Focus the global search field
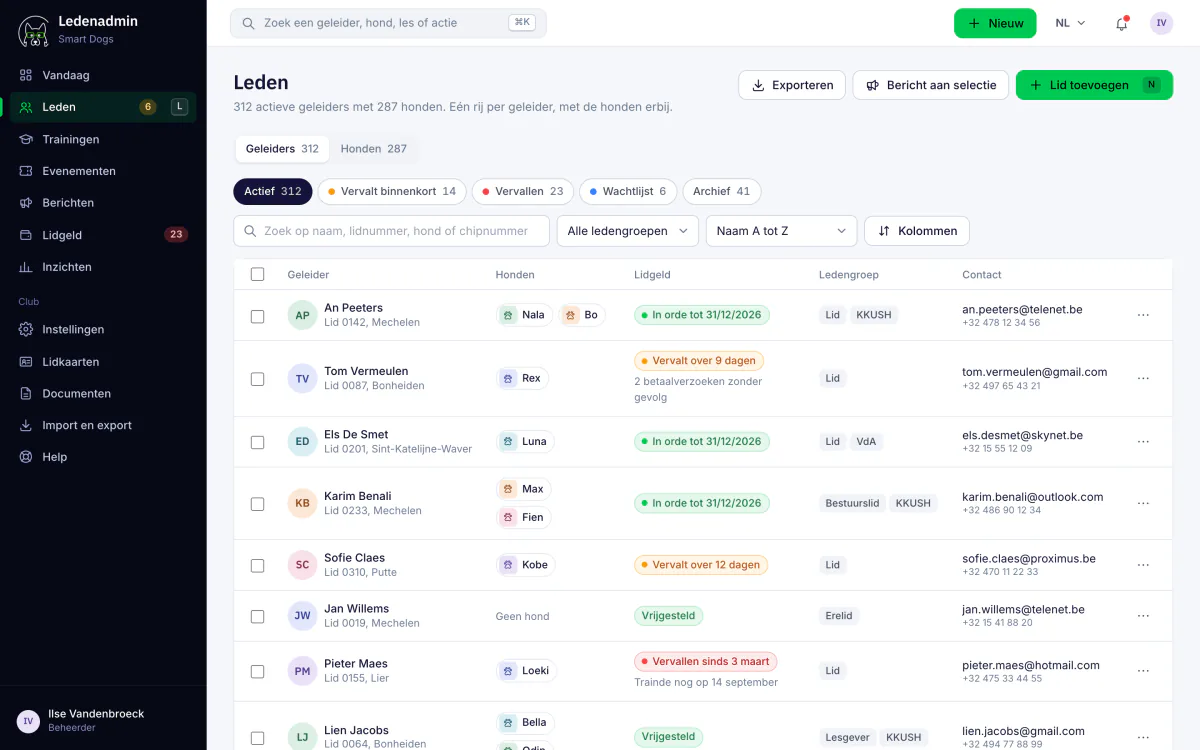Image resolution: width=1200 pixels, height=750 pixels. 388,23
